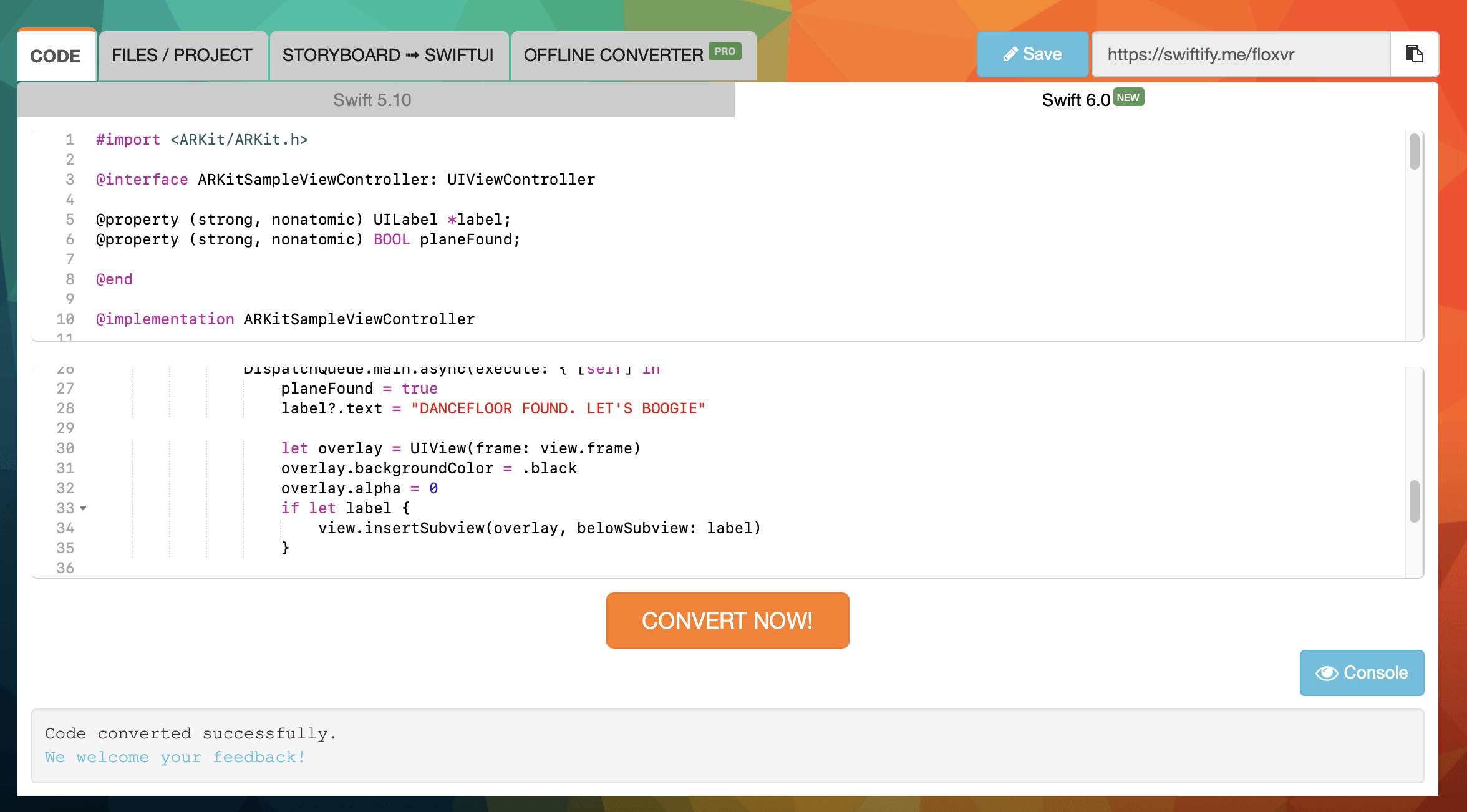This screenshot has width=1467, height=812.
Task: Click the NEW badge beside Swift 6.0
Action: point(1128,97)
